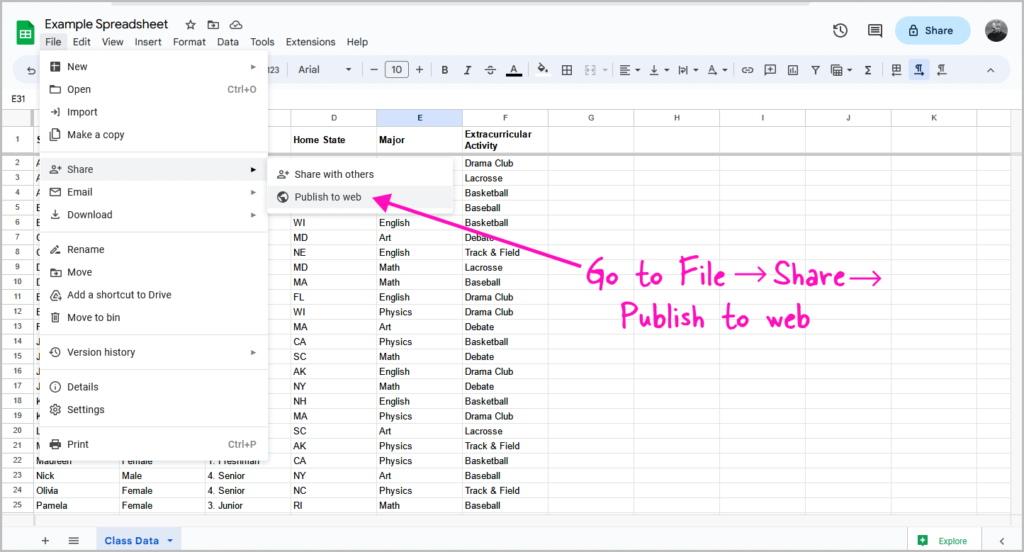Click the font size field
1024x552 pixels.
point(396,70)
